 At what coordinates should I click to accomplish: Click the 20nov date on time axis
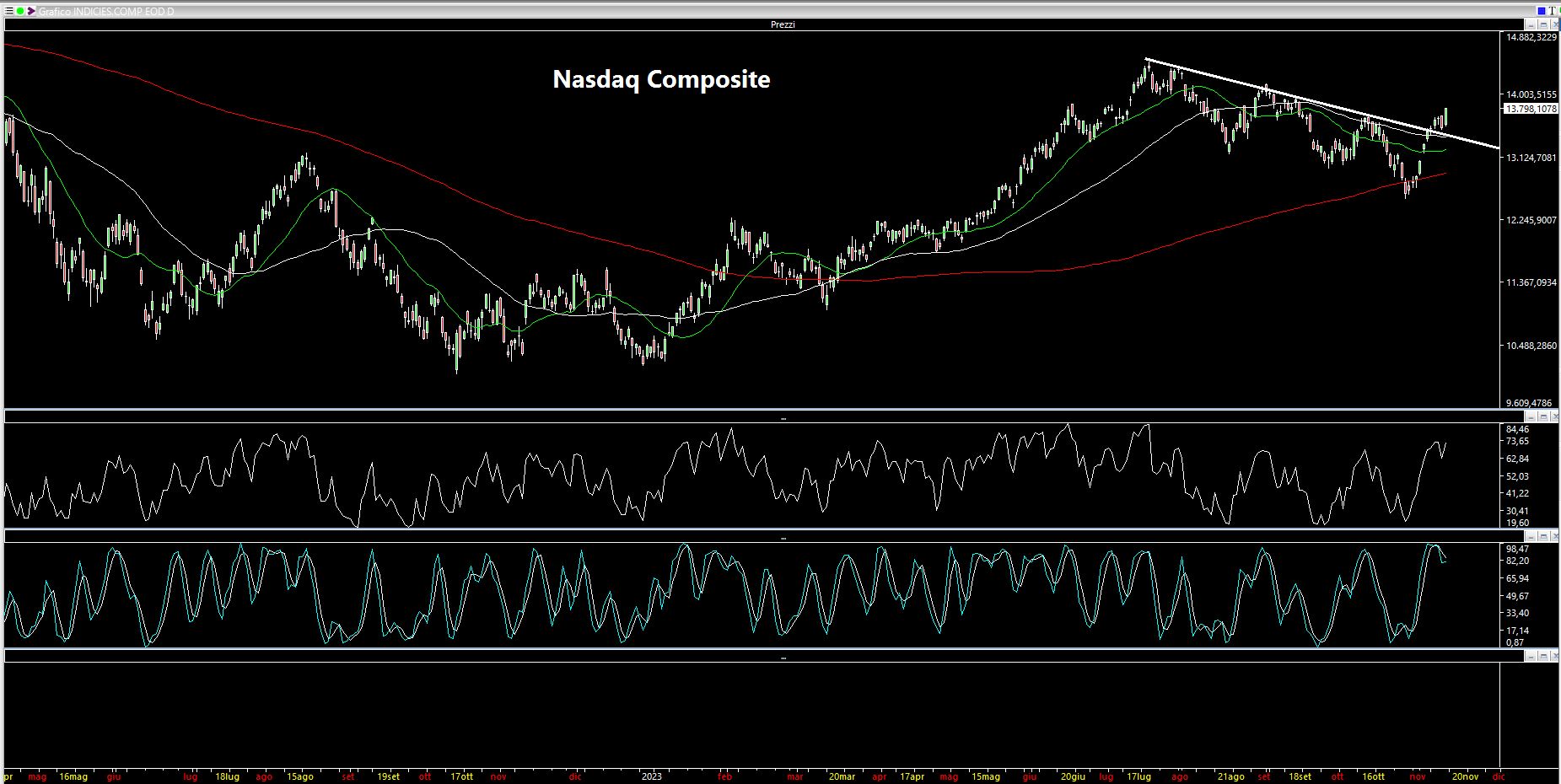pyautogui.click(x=1465, y=776)
